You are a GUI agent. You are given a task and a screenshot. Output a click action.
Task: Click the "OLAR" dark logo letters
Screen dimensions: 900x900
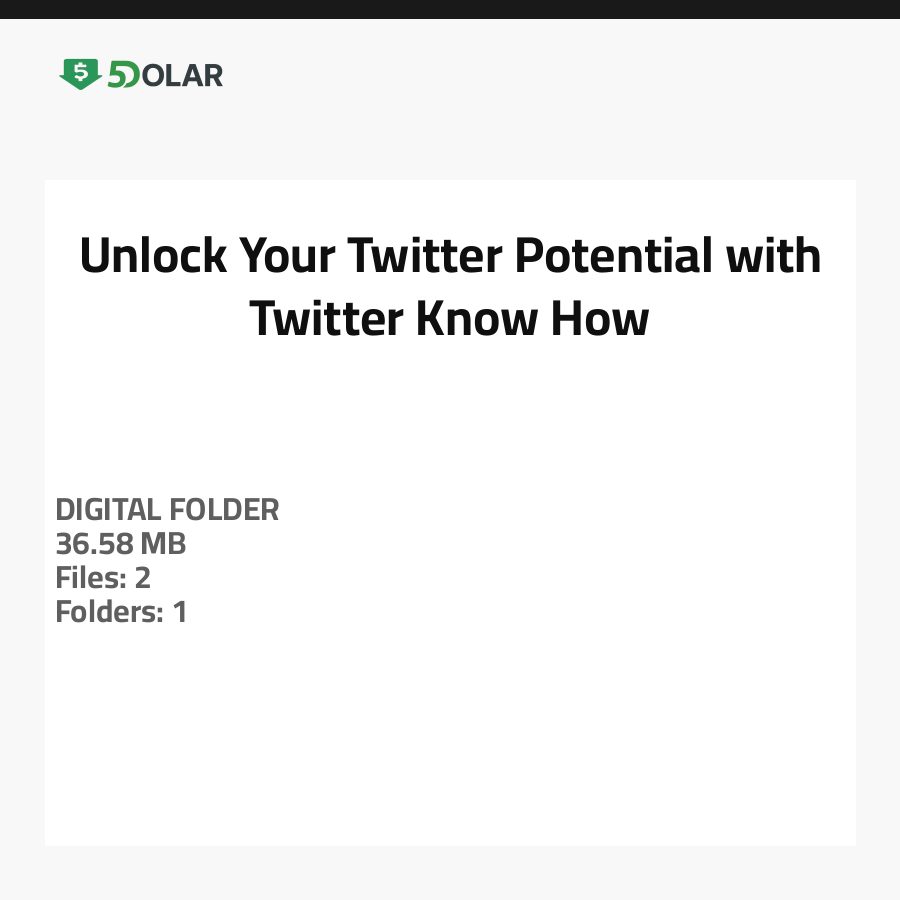(182, 75)
